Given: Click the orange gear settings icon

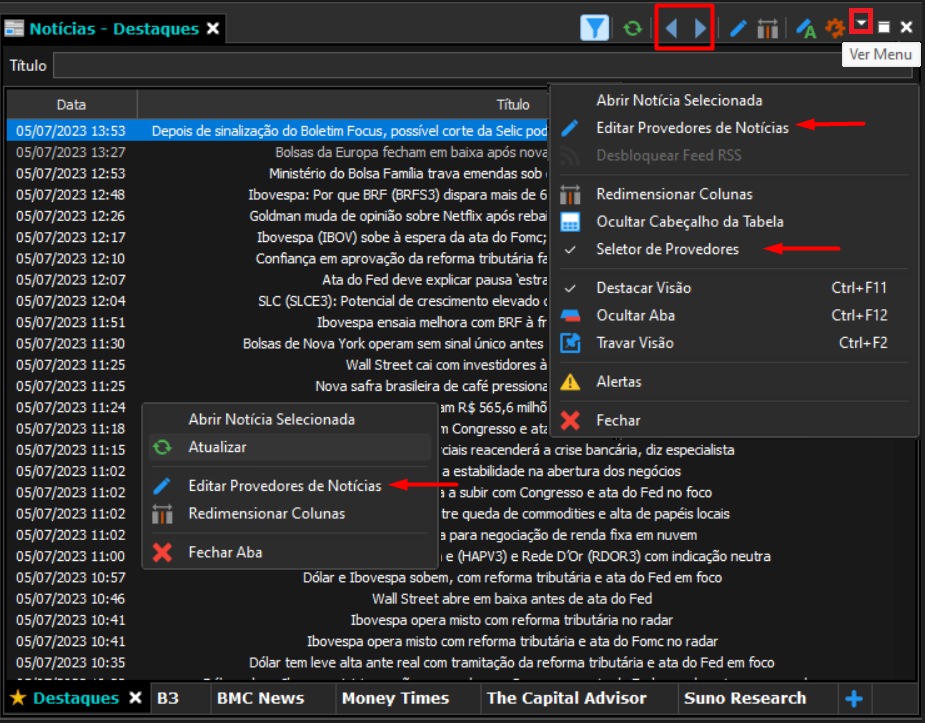Looking at the screenshot, I should 835,28.
